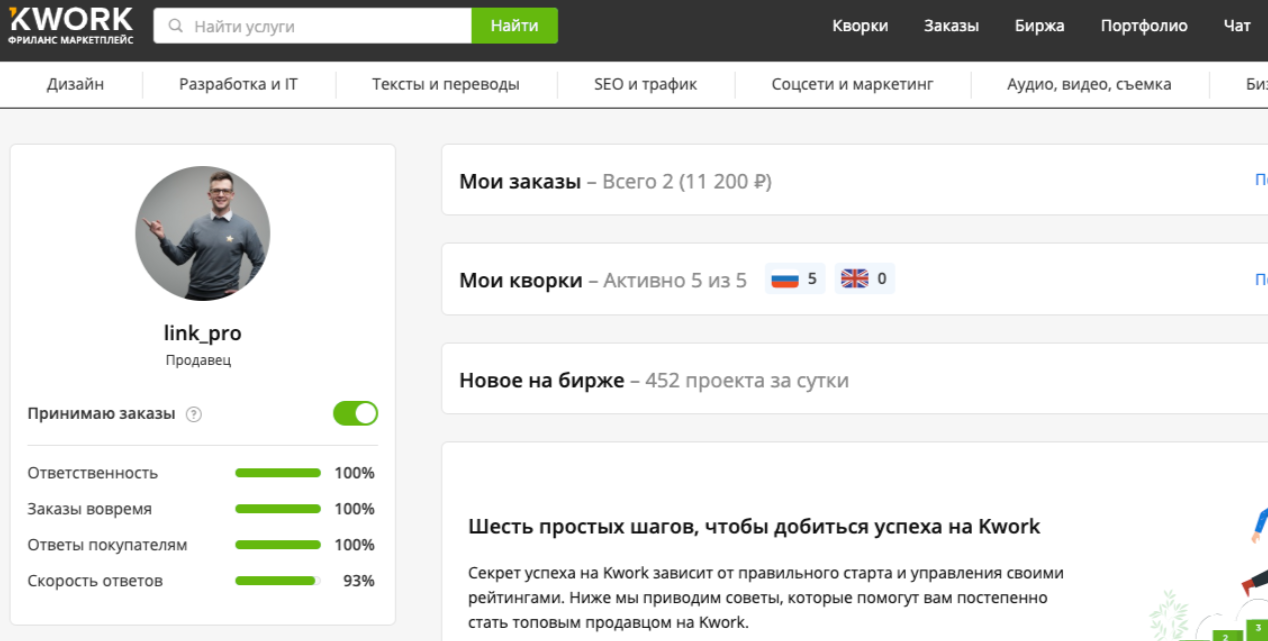Click the link_pro profile photo

pos(203,233)
